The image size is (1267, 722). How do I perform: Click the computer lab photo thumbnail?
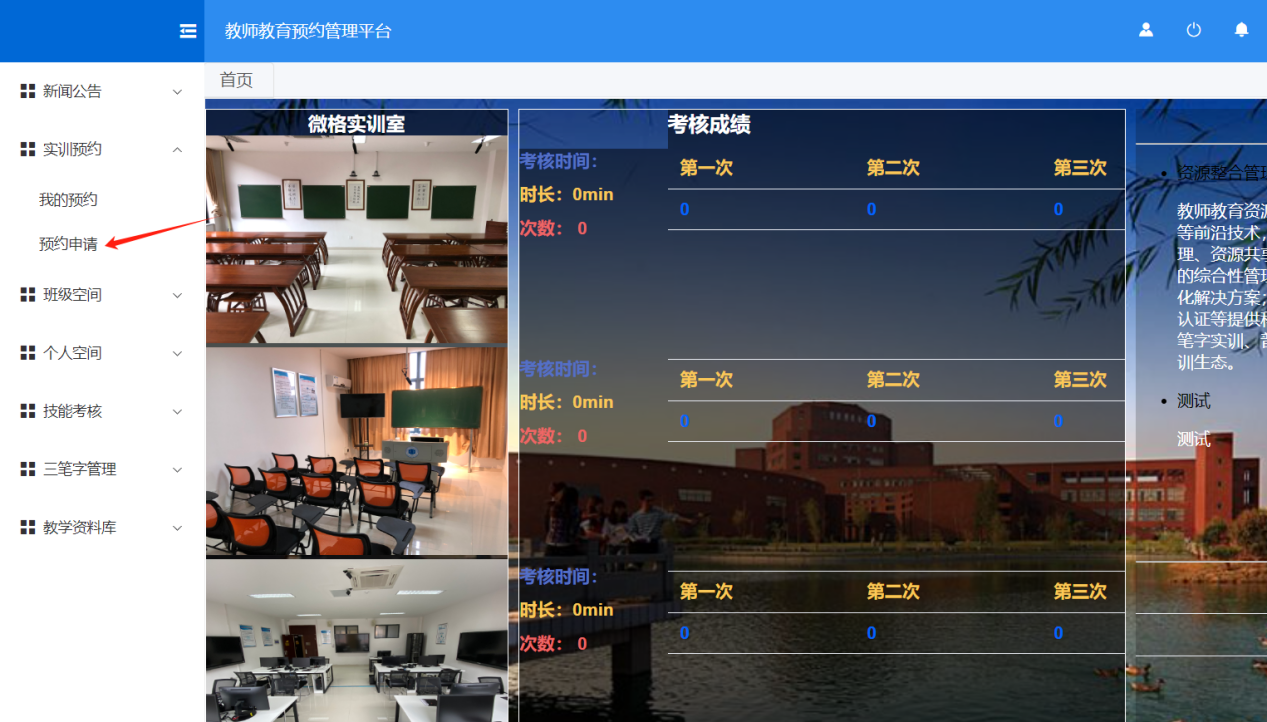pos(356,641)
